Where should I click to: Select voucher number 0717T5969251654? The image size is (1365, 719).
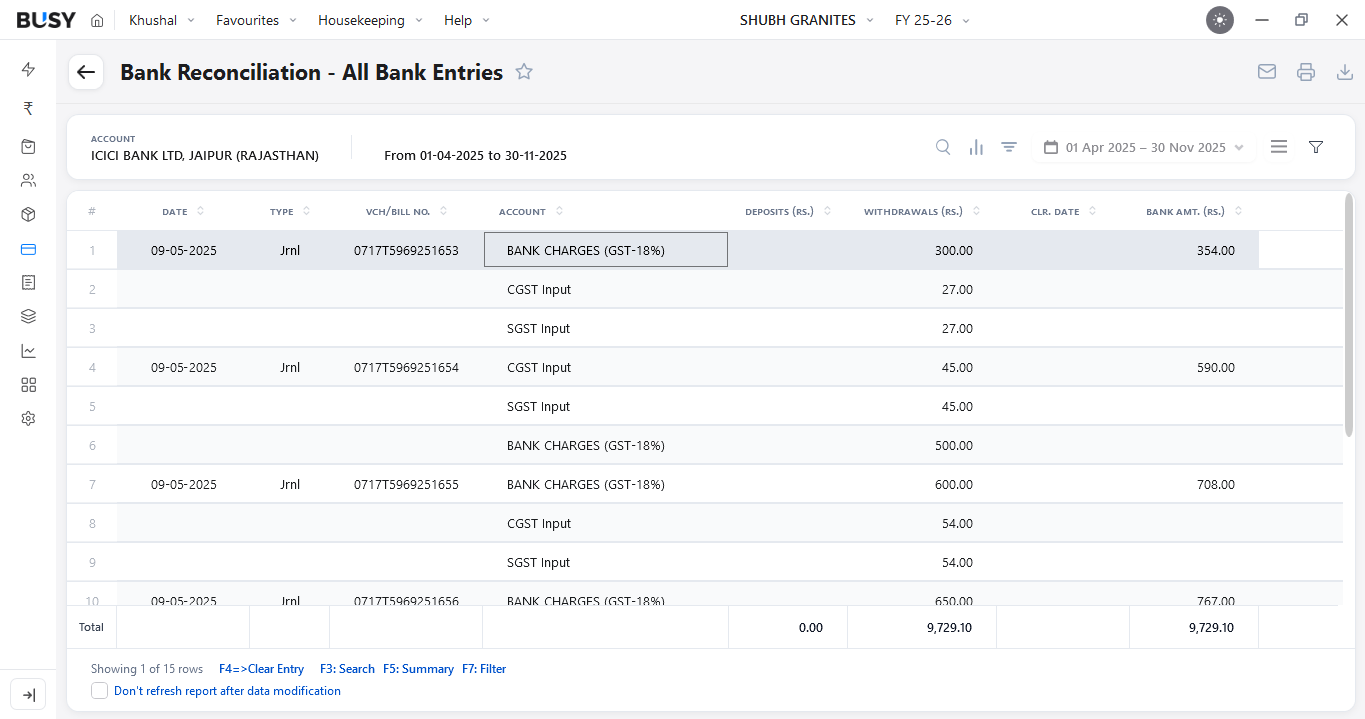[x=406, y=368]
